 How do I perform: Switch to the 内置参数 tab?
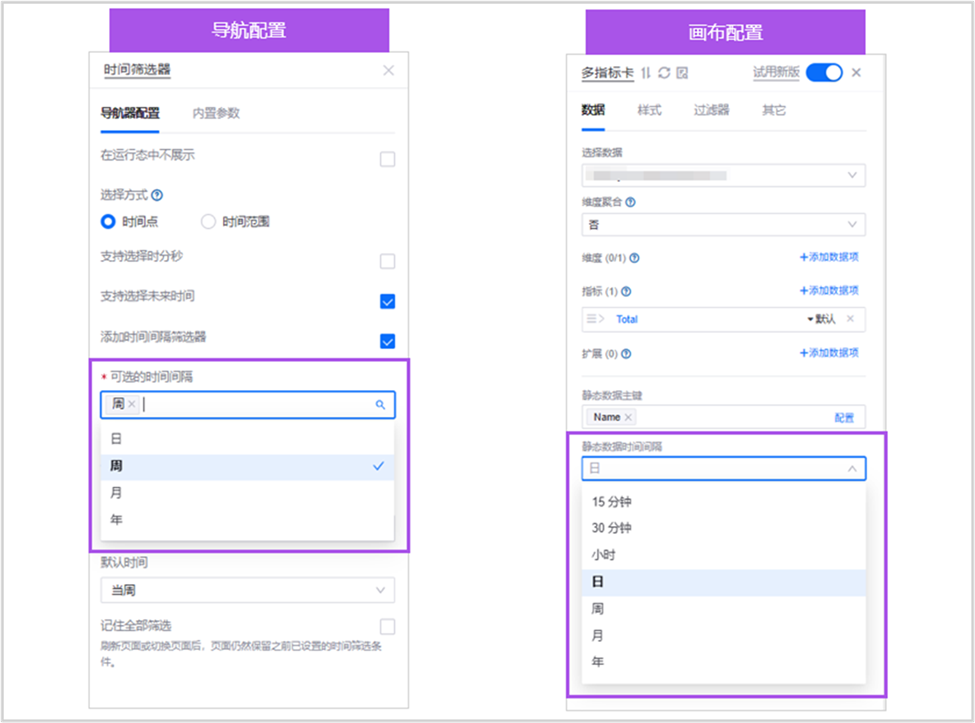point(216,113)
